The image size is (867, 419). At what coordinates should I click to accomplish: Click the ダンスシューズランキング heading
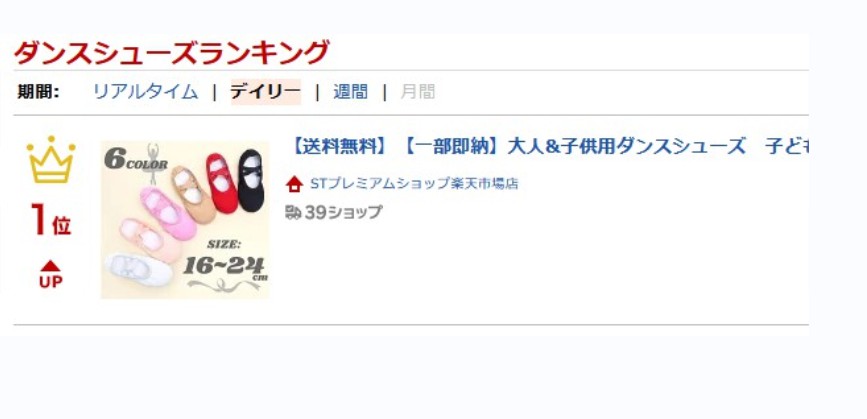click(171, 53)
